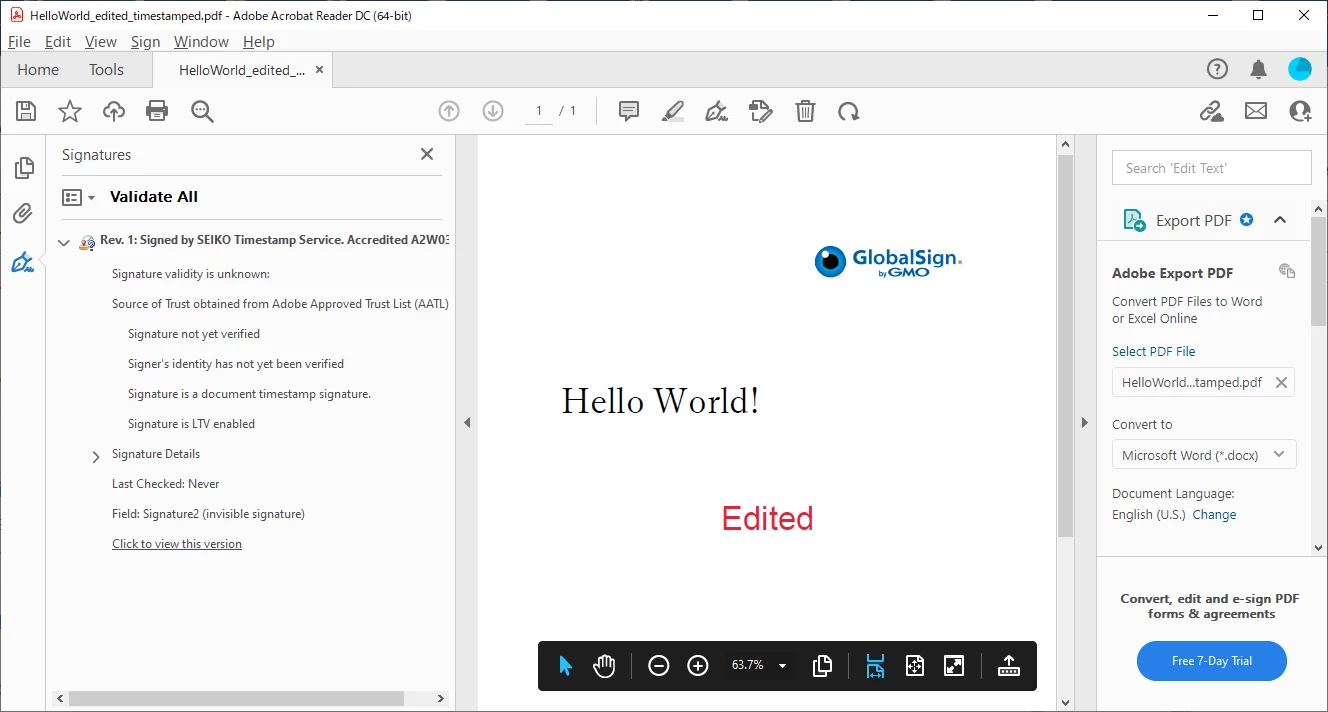1328x712 pixels.
Task: Click the Search 'Edit Text' field
Action: [1212, 168]
